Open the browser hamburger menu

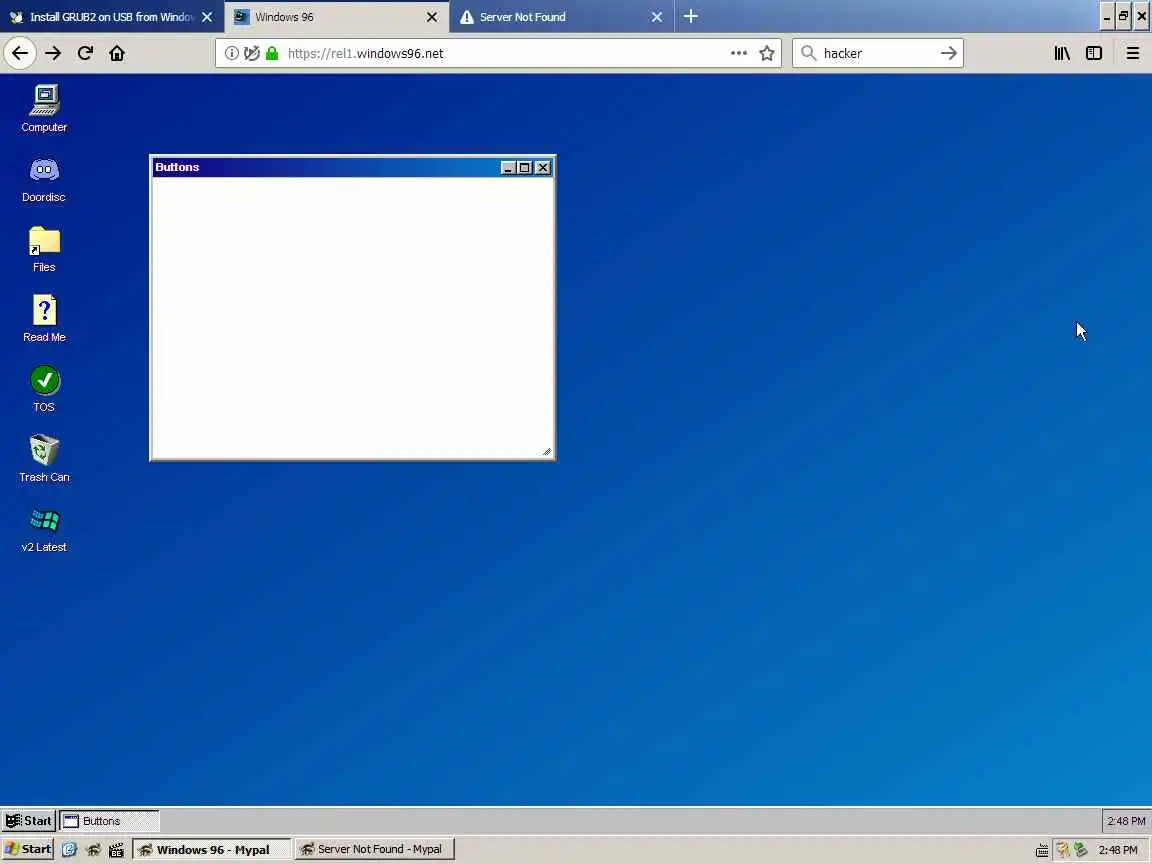[x=1133, y=53]
